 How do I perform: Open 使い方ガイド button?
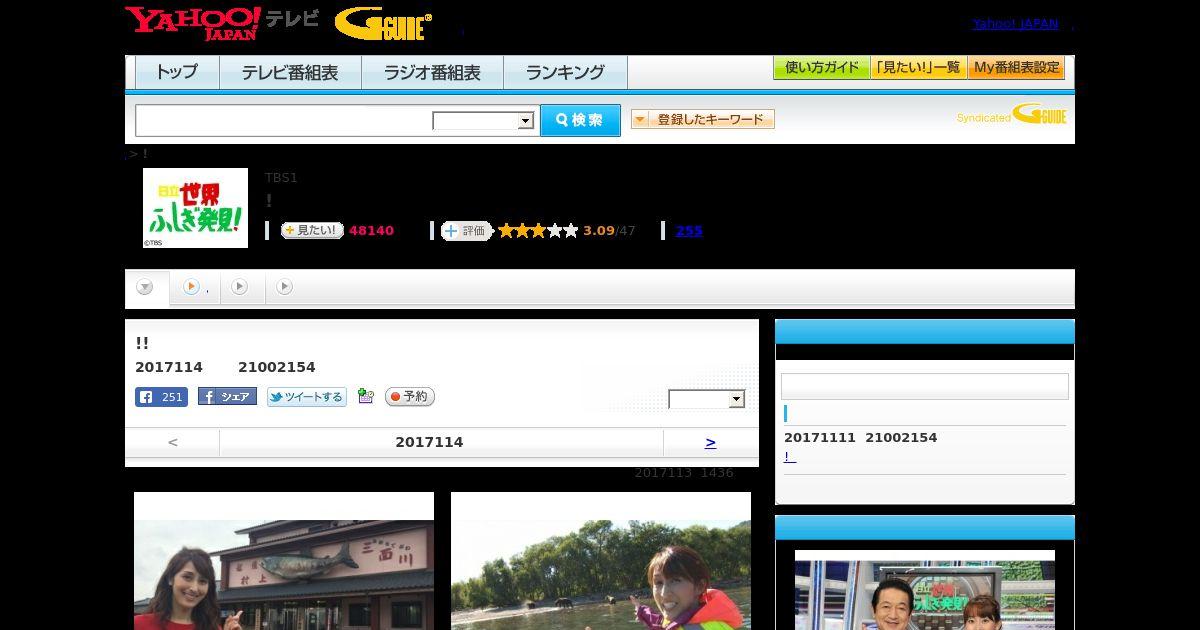(x=821, y=68)
